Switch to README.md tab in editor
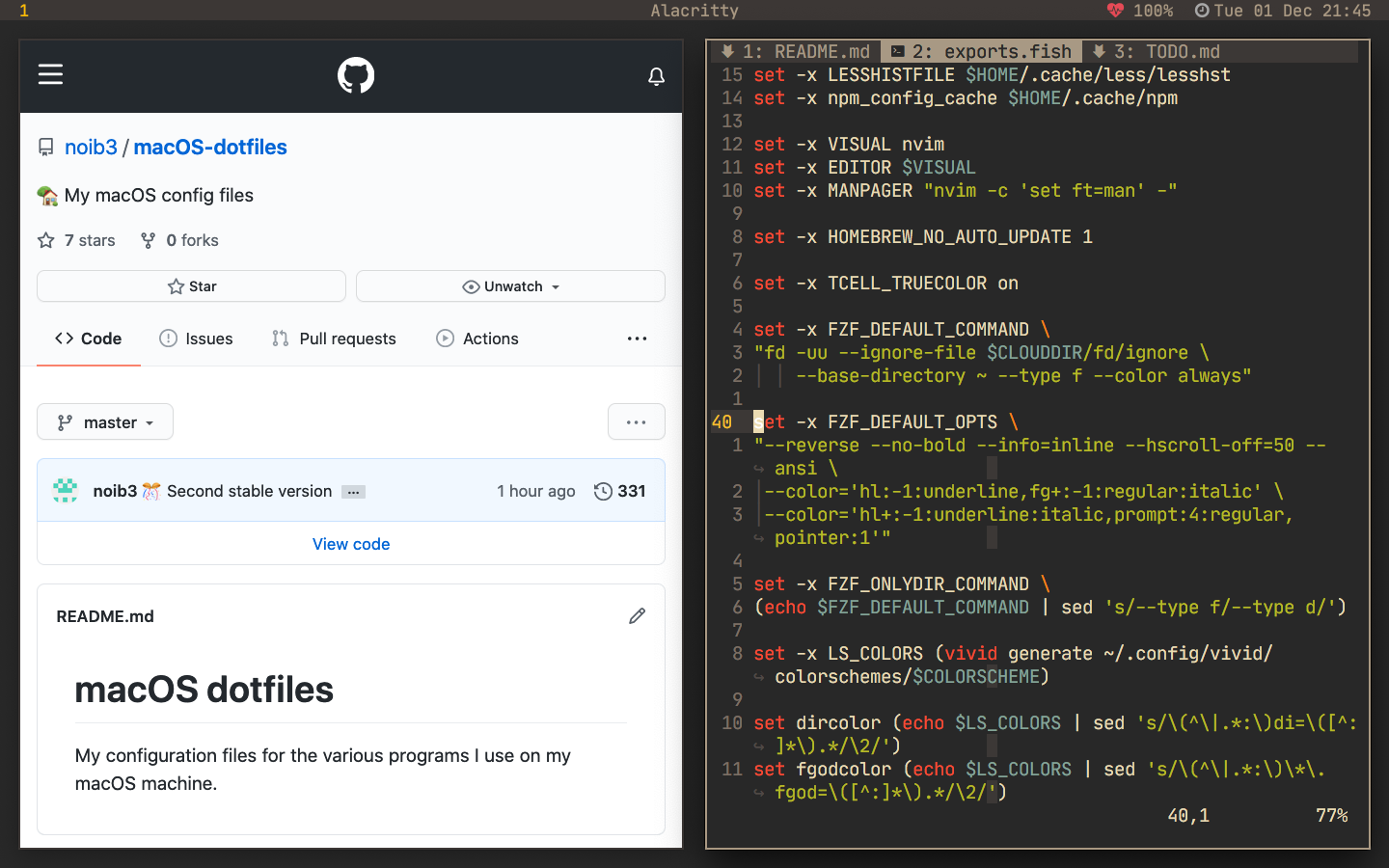This screenshot has width=1389, height=868. coord(797,51)
